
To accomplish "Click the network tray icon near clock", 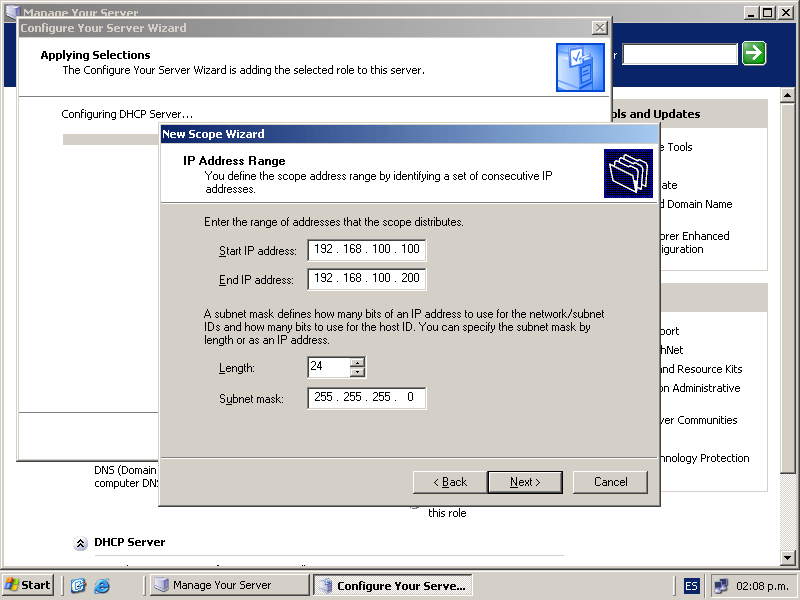I will click(x=720, y=585).
